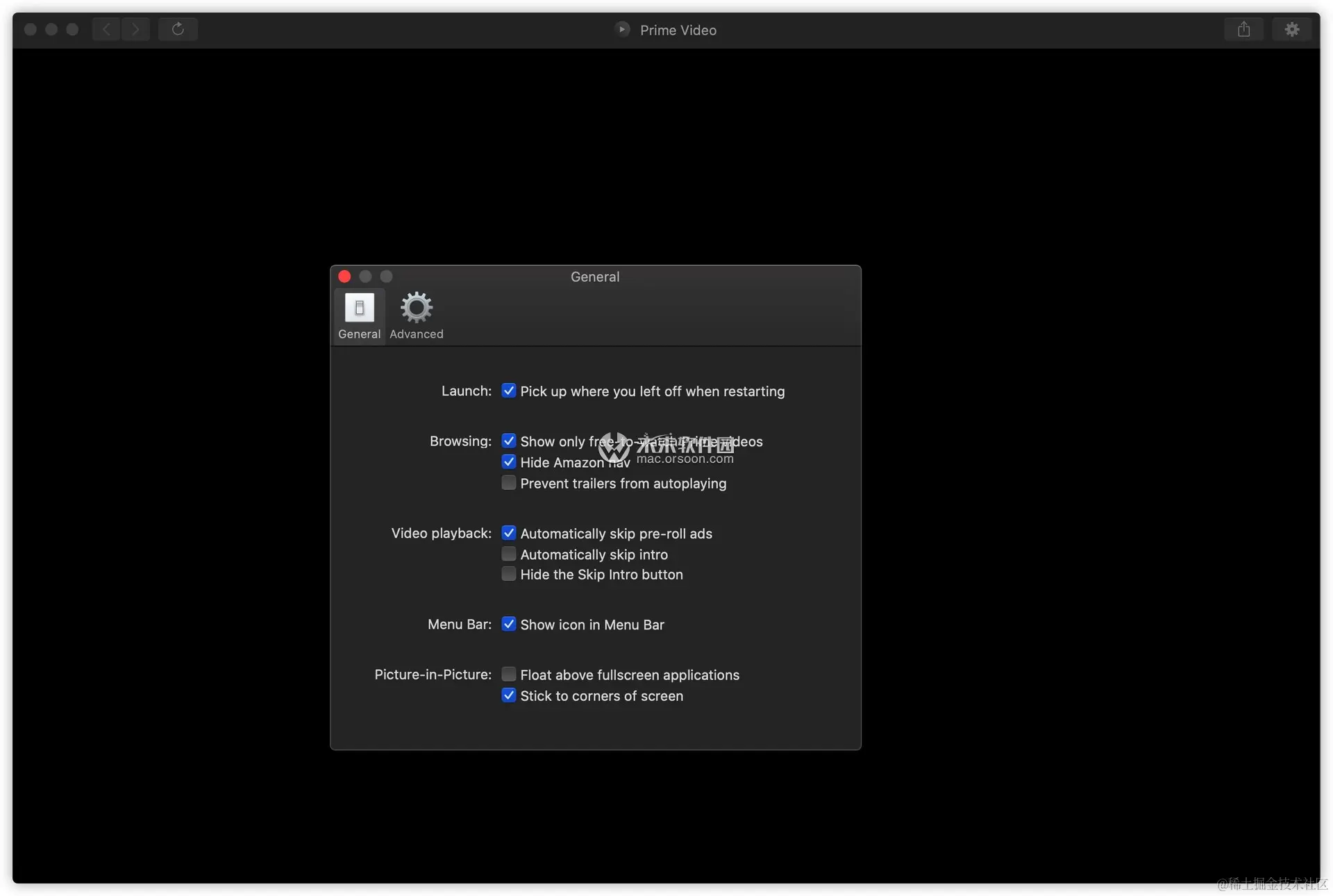This screenshot has height=896, width=1333.
Task: Uncheck show only free Prime videos
Action: 509,441
